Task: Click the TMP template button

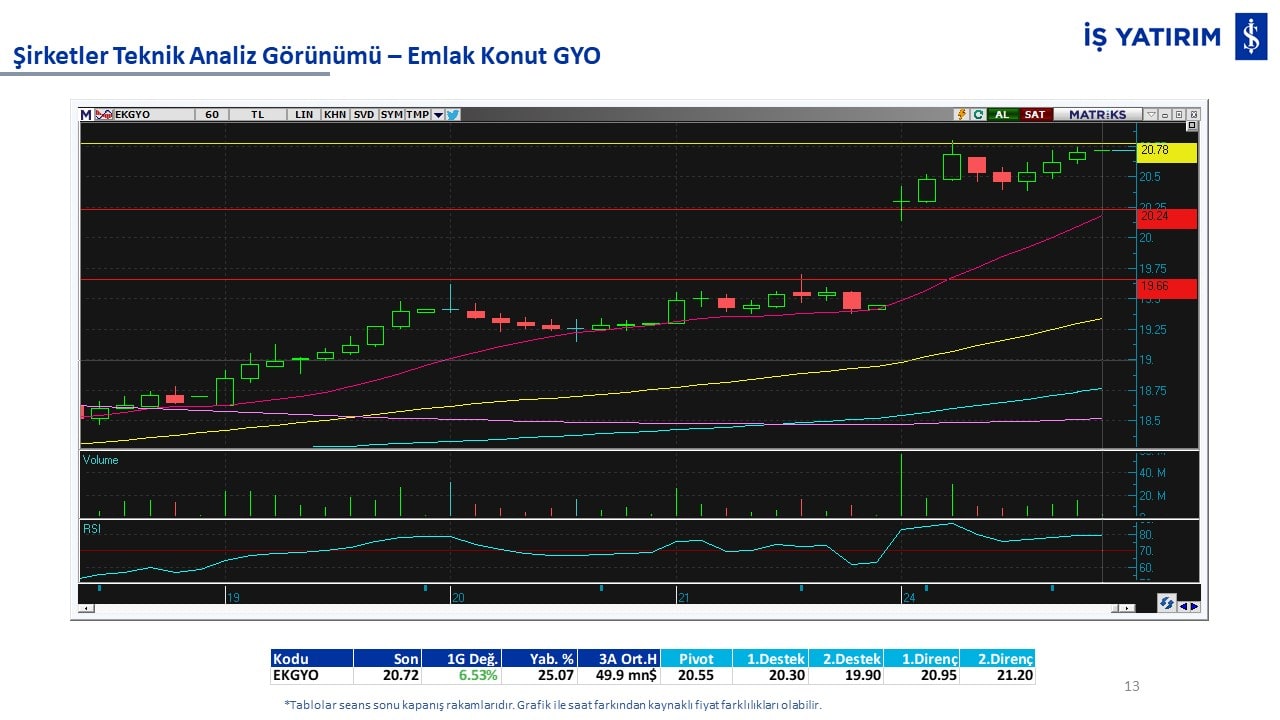Action: 417,115
